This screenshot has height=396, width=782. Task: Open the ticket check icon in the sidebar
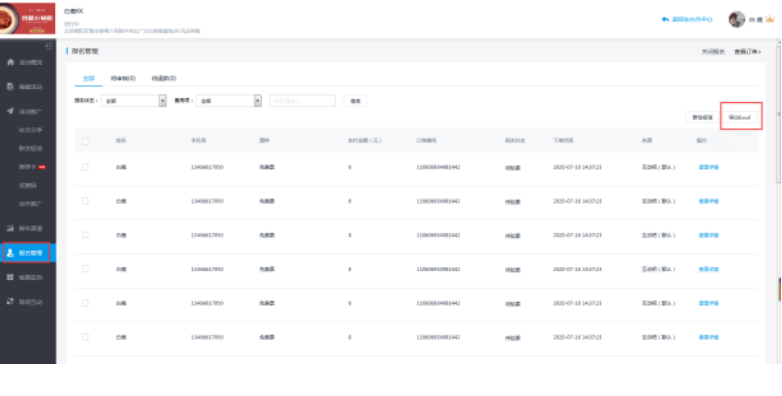10,277
